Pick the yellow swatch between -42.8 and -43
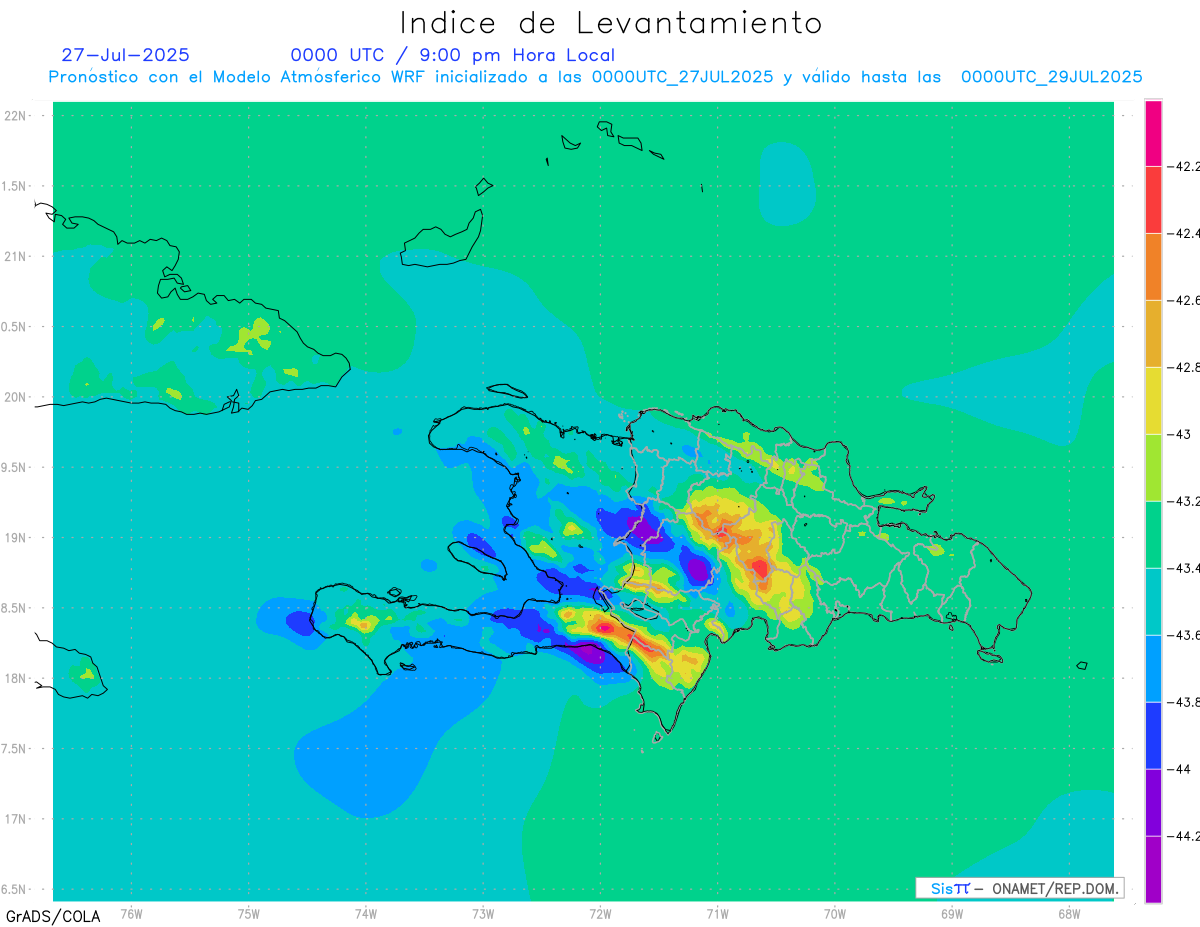The image size is (1200, 927). tap(1153, 400)
